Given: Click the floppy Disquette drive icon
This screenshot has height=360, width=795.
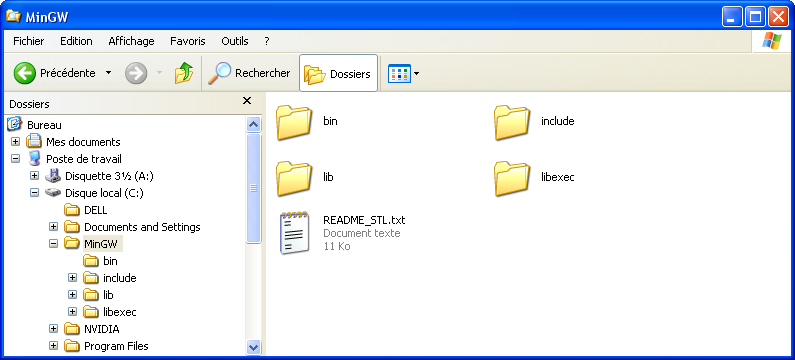Looking at the screenshot, I should pos(53,176).
